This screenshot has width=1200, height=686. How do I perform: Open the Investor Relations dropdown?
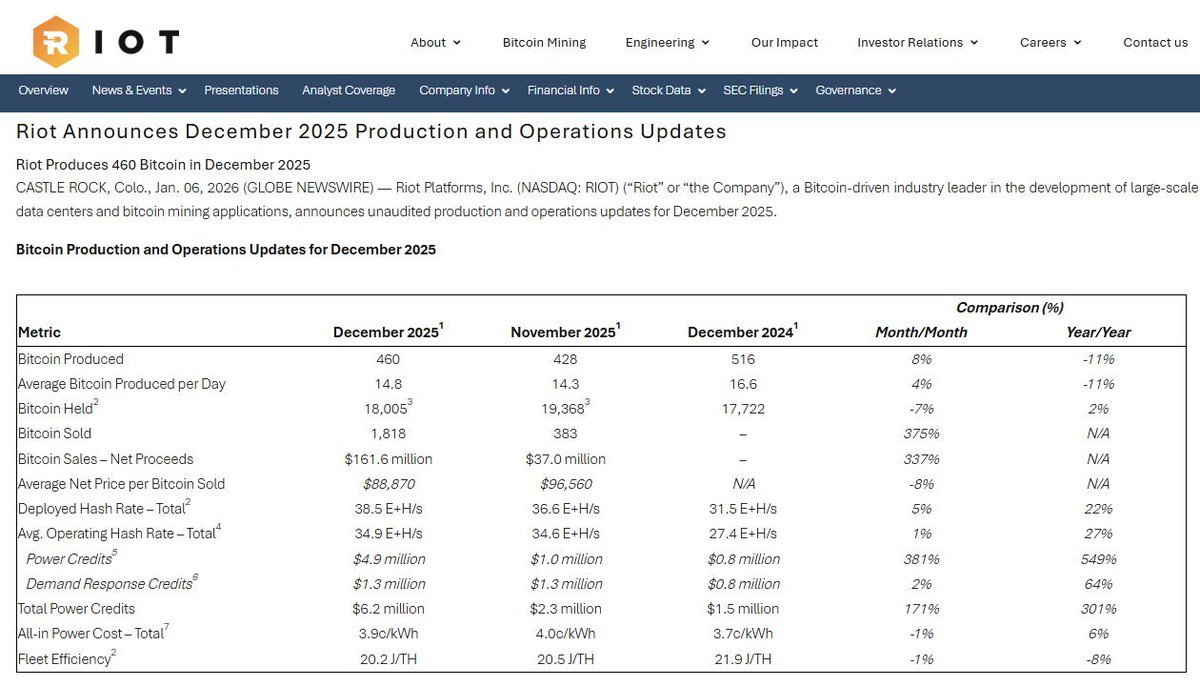(x=915, y=42)
